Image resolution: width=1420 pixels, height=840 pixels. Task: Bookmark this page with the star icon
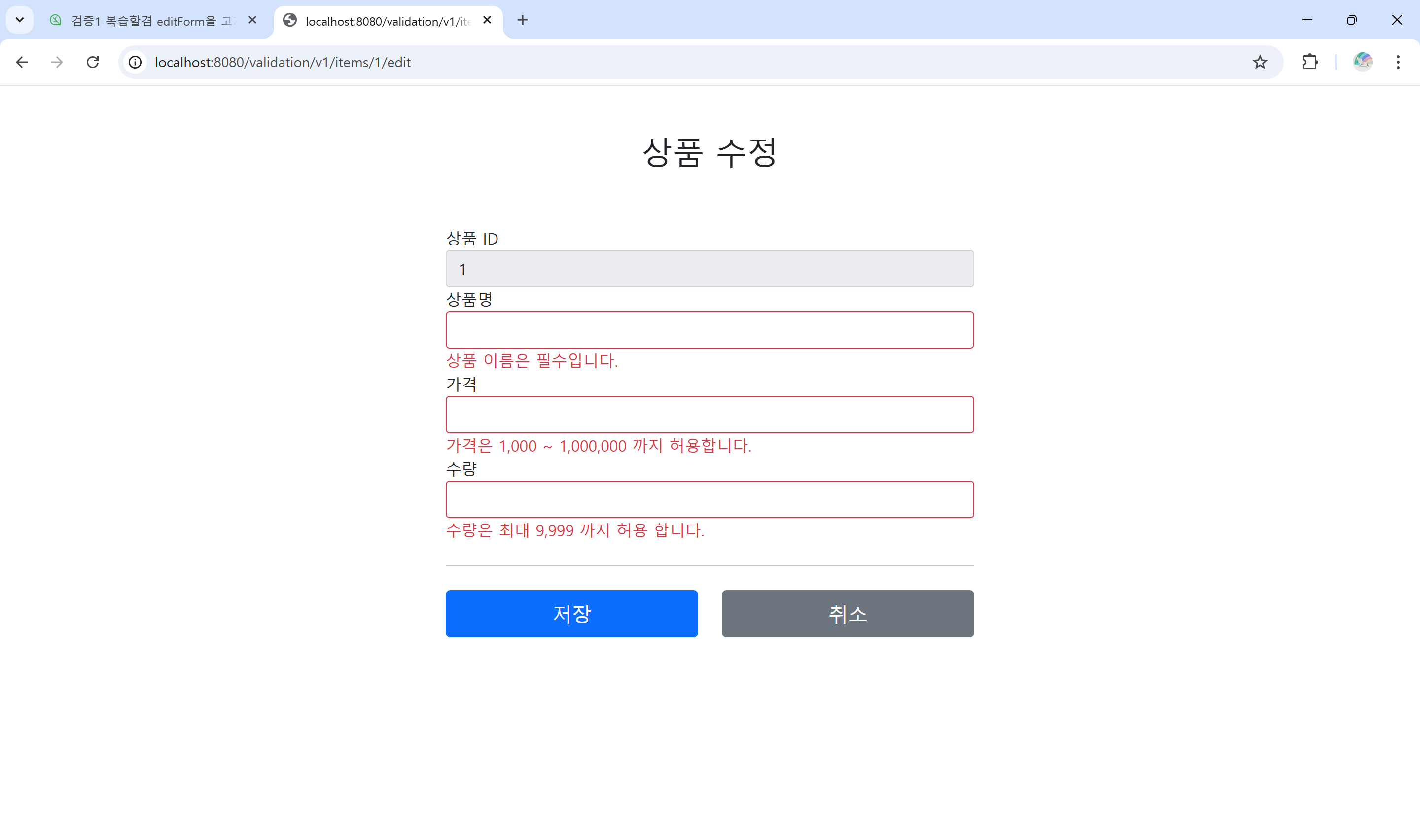tap(1260, 62)
